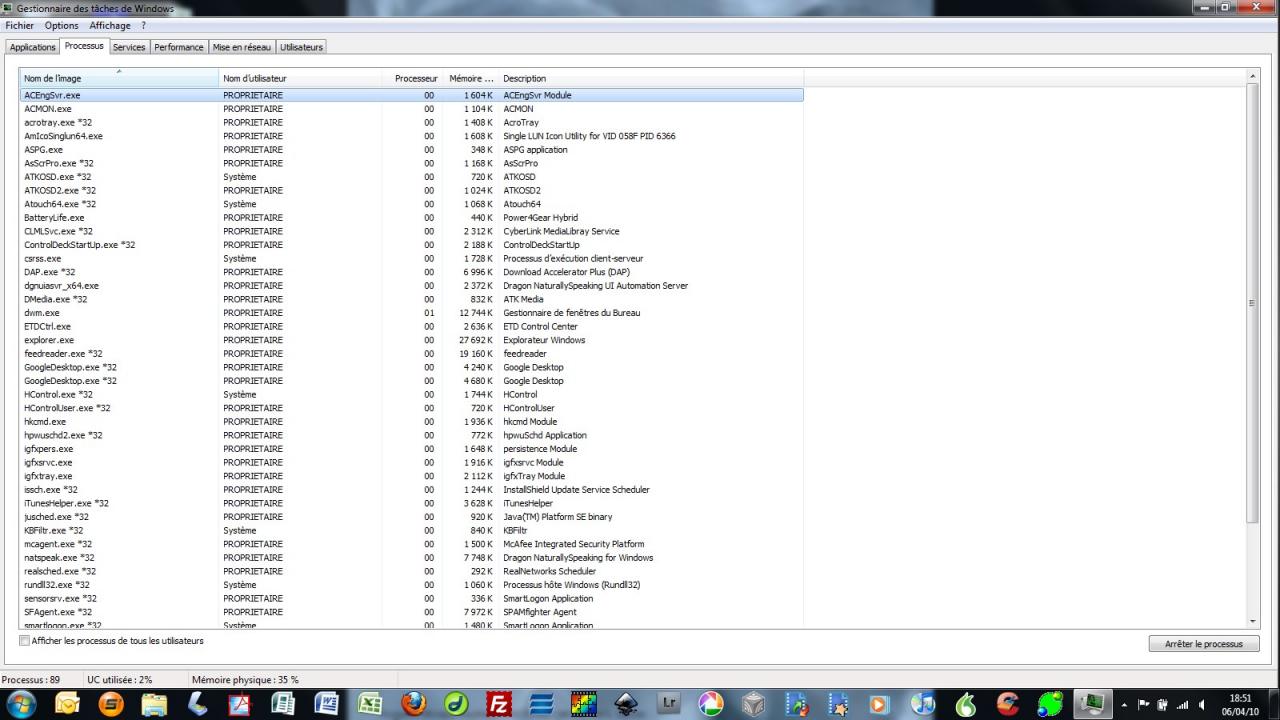Open the orange S5 taskbar icon

(x=111, y=704)
